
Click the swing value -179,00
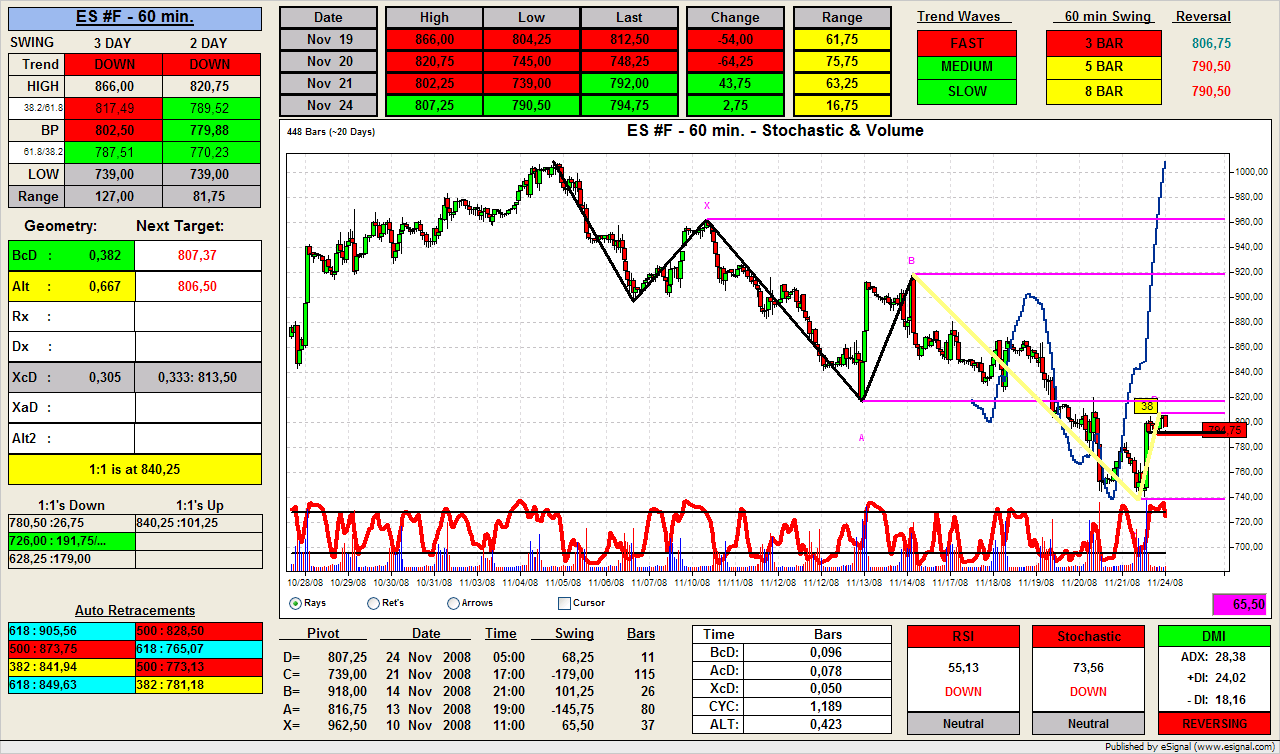[x=573, y=674]
